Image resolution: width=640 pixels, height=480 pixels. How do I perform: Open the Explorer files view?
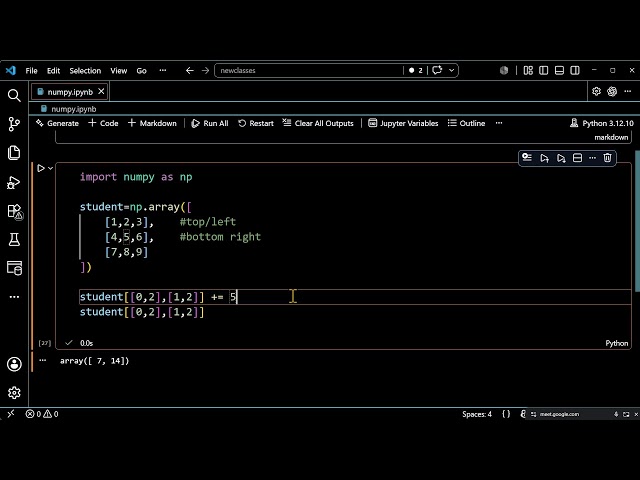pos(14,153)
